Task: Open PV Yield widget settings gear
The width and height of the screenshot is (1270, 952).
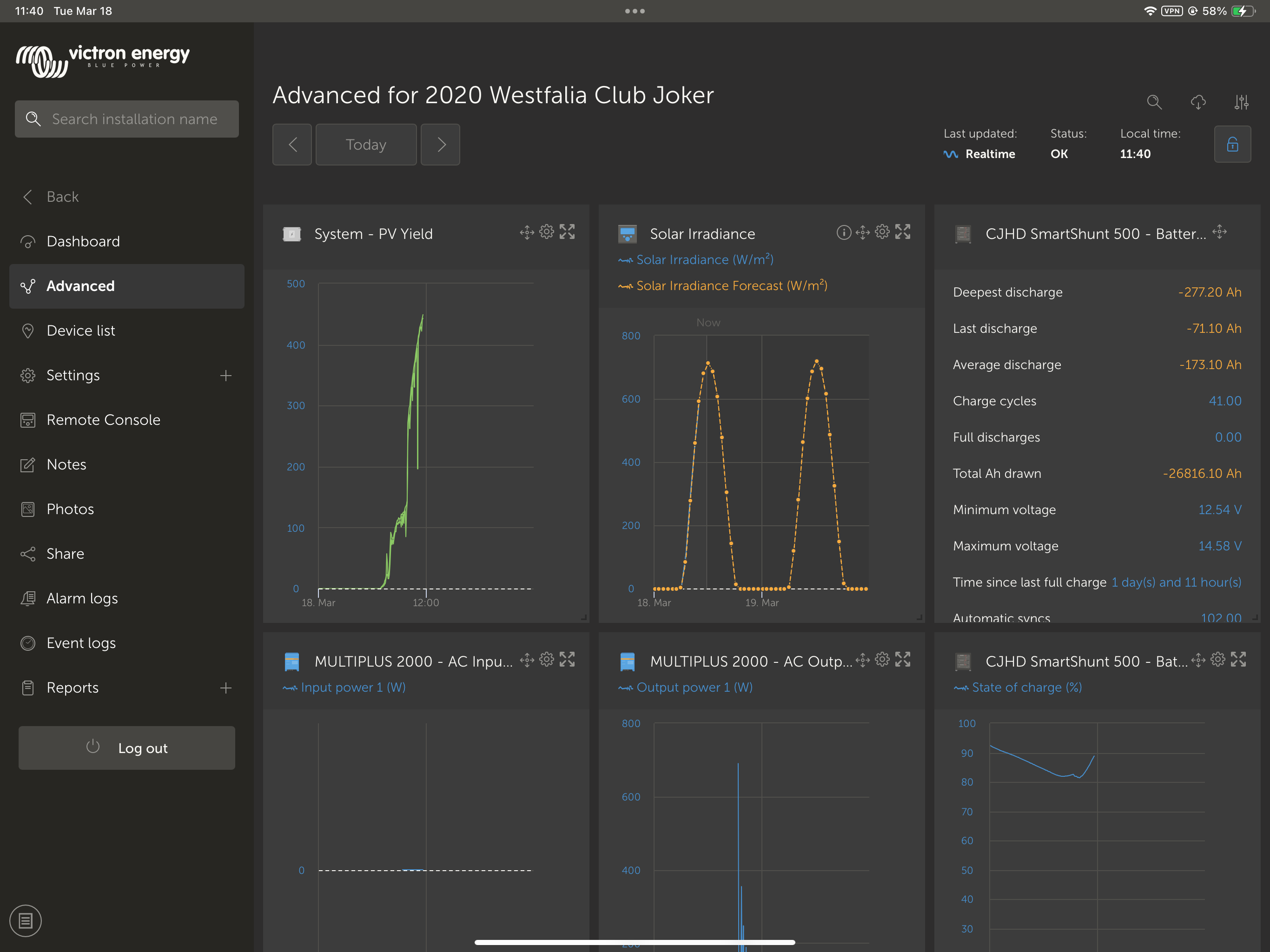Action: pyautogui.click(x=547, y=232)
